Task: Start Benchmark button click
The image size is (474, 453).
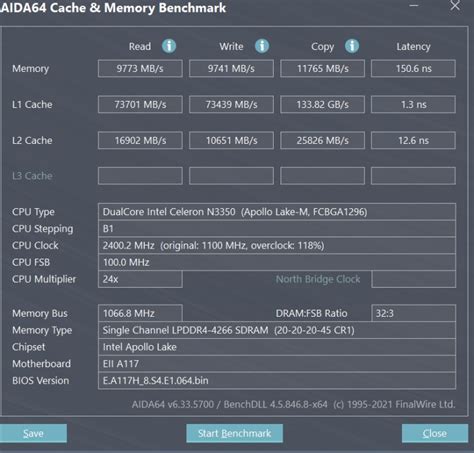Action: coord(234,433)
